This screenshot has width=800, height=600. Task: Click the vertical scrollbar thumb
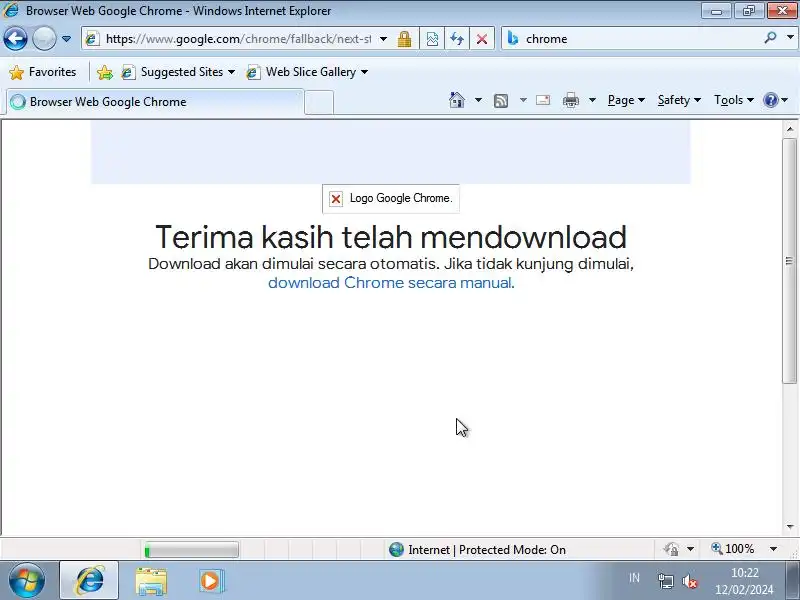coord(790,260)
